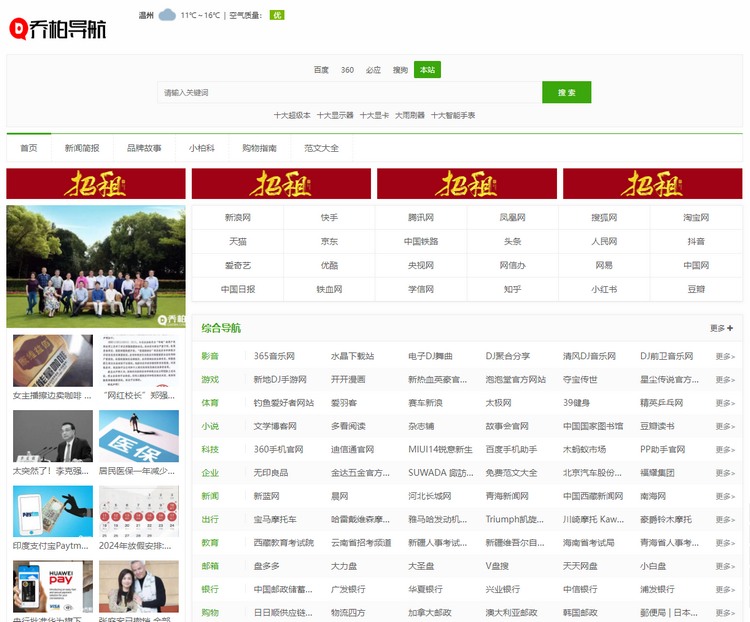Open 广发银行 link

coord(348,589)
